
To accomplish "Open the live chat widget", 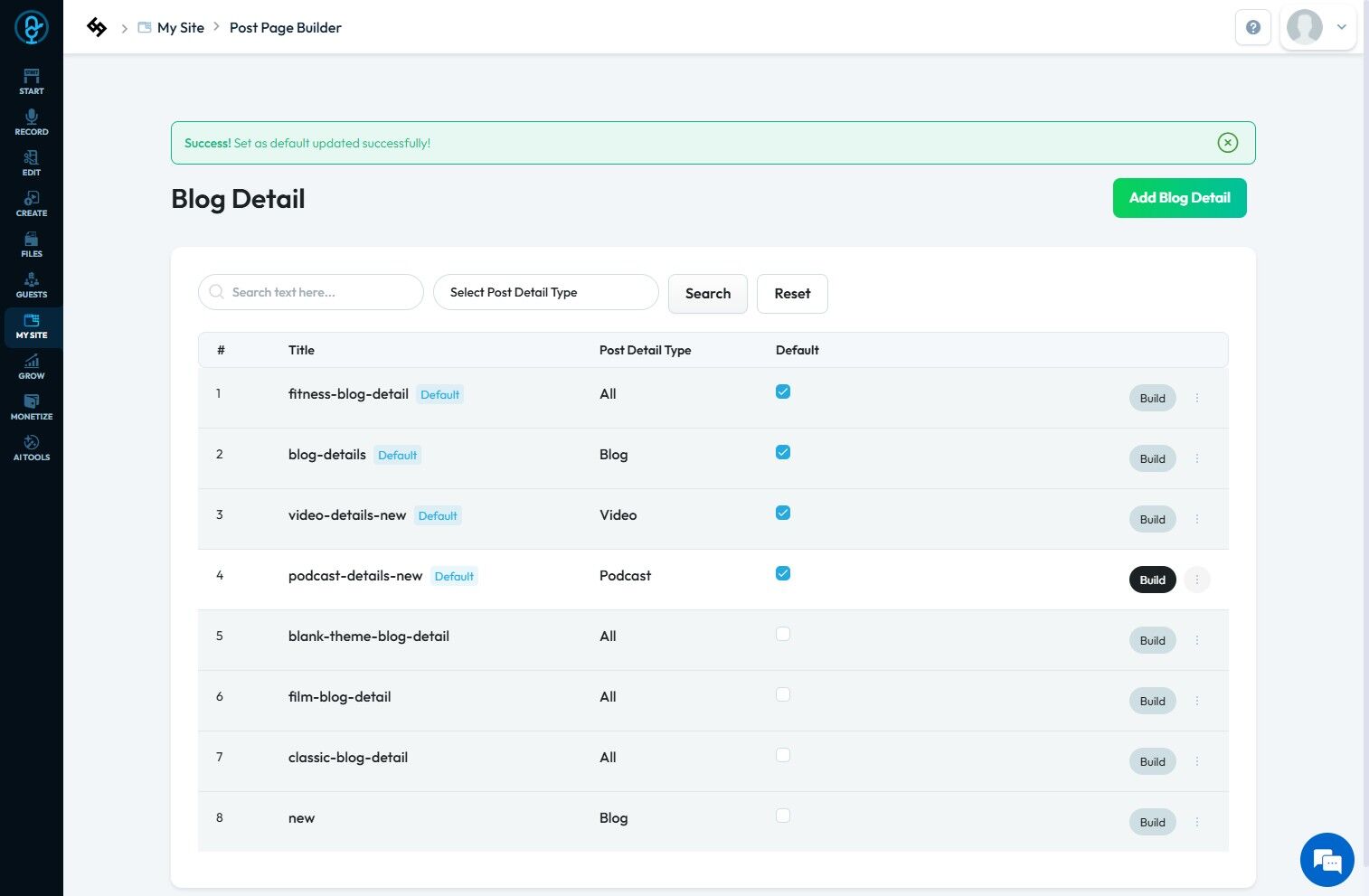I will click(1327, 860).
